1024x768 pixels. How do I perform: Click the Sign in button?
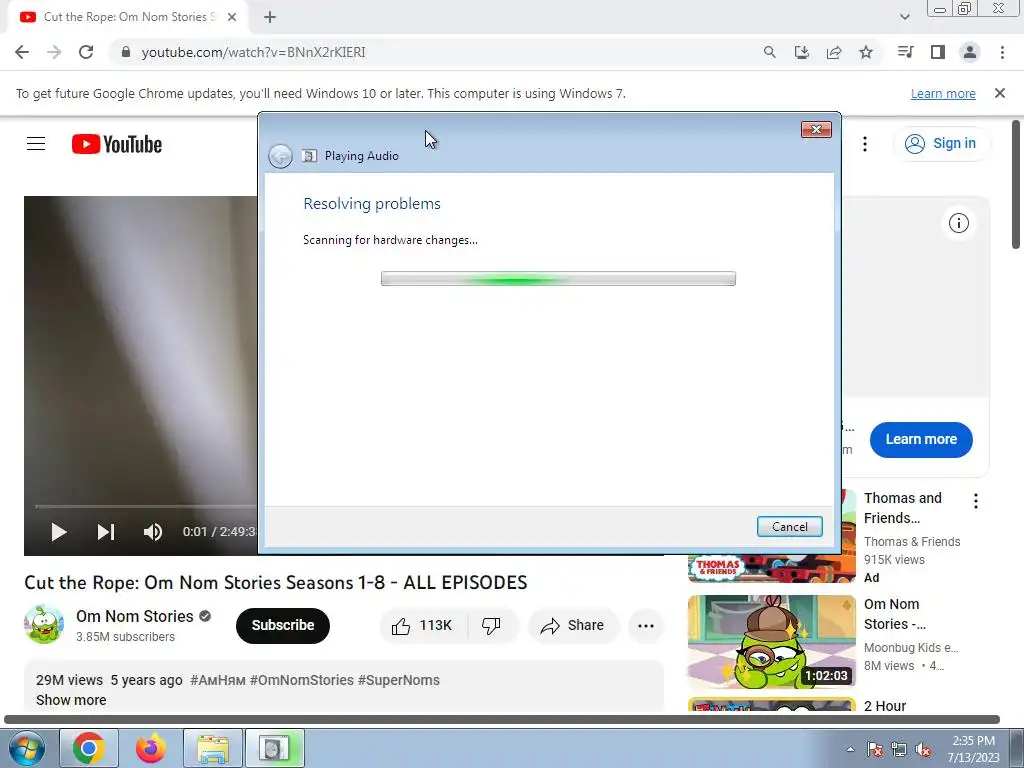click(941, 144)
